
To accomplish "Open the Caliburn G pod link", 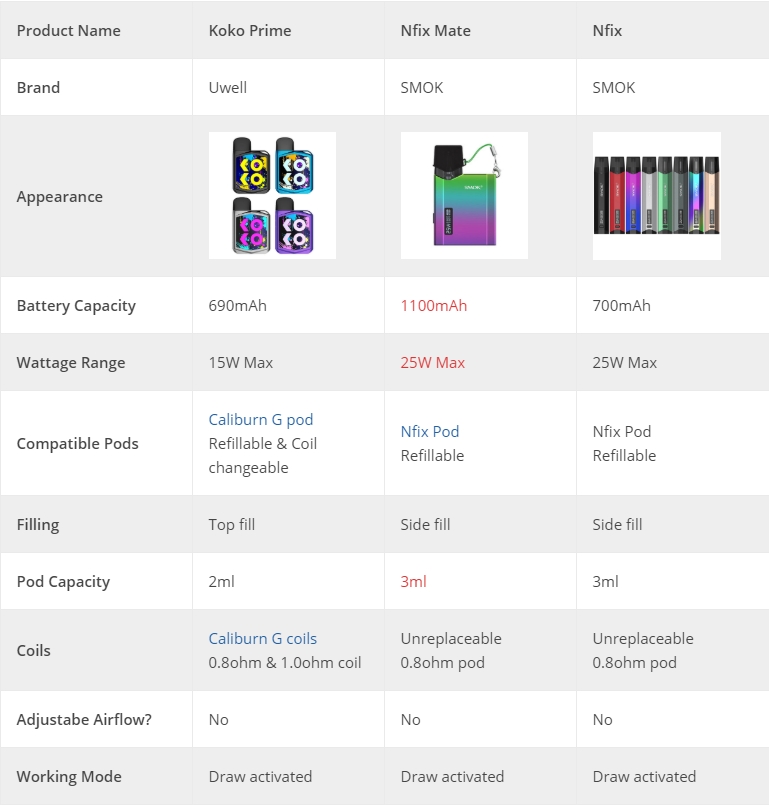I will tap(261, 419).
